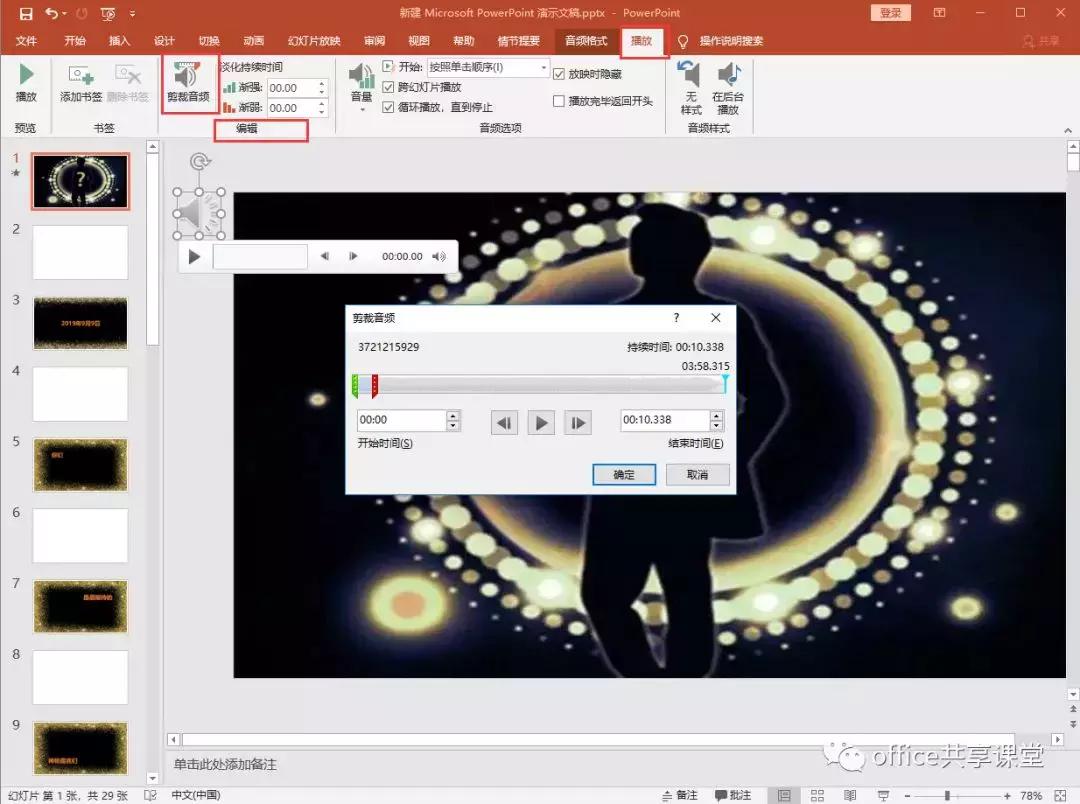Click the Redo icon in title bar
The height and width of the screenshot is (804, 1080).
(82, 13)
